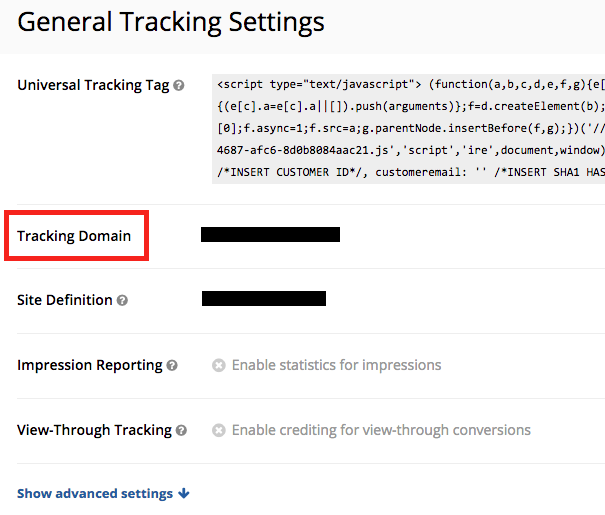Click help icon next to Site Definition
The width and height of the screenshot is (605, 515).
(122, 300)
